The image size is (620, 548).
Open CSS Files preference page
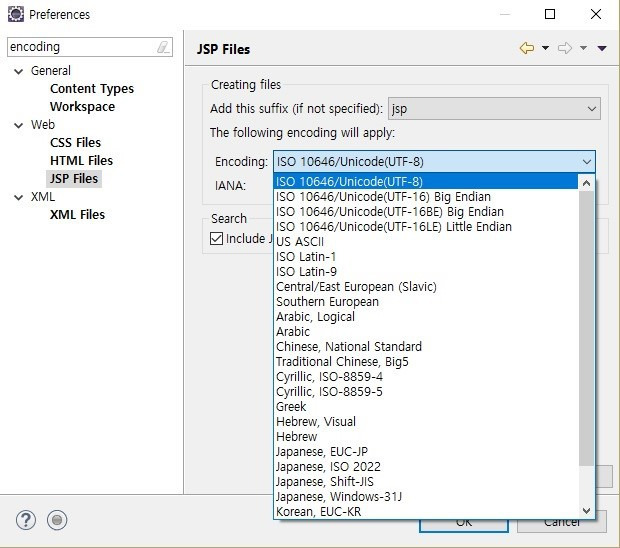(x=75, y=142)
